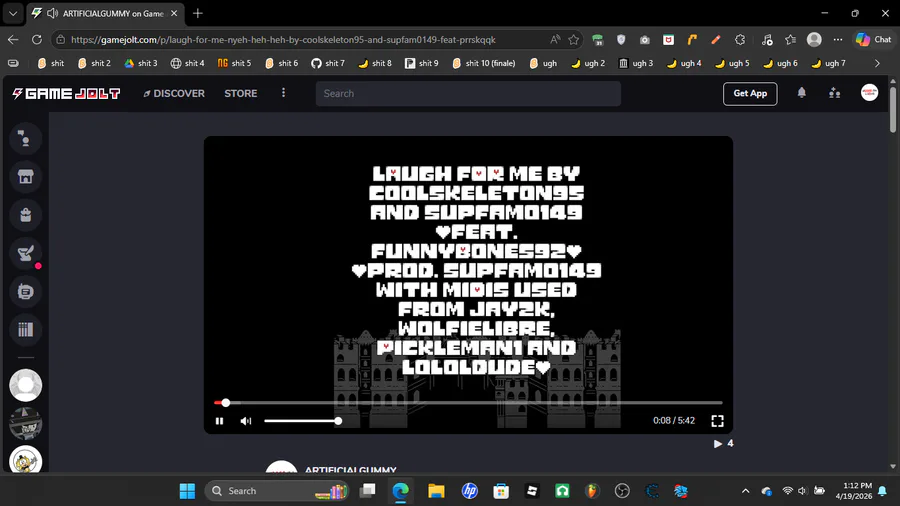Open a new browser tab
Image resolution: width=900 pixels, height=506 pixels.
point(197,13)
